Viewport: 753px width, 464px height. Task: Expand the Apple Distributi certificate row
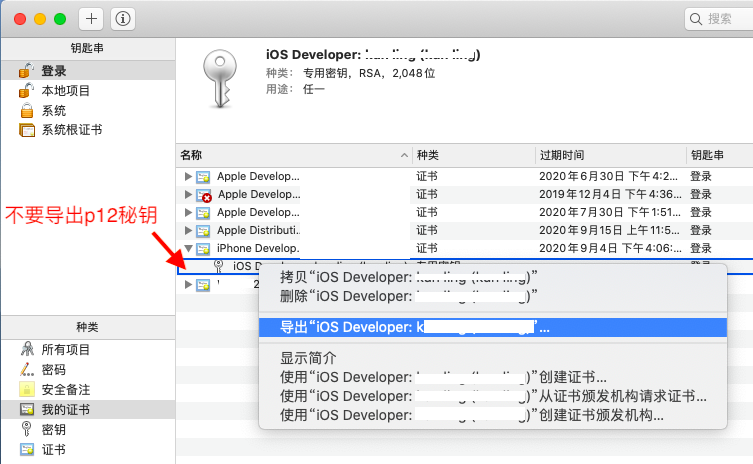coord(188,231)
